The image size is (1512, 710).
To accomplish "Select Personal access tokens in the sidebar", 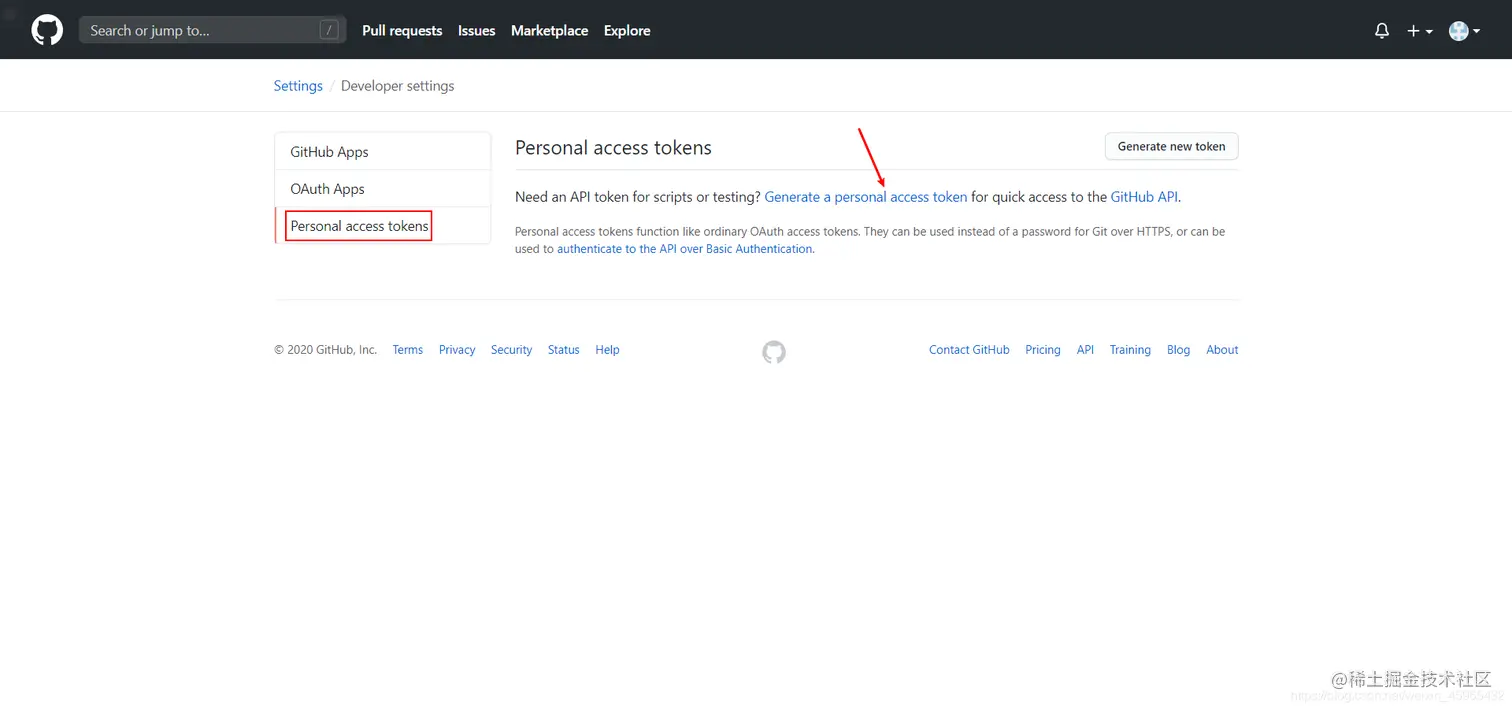I will tap(383, 226).
